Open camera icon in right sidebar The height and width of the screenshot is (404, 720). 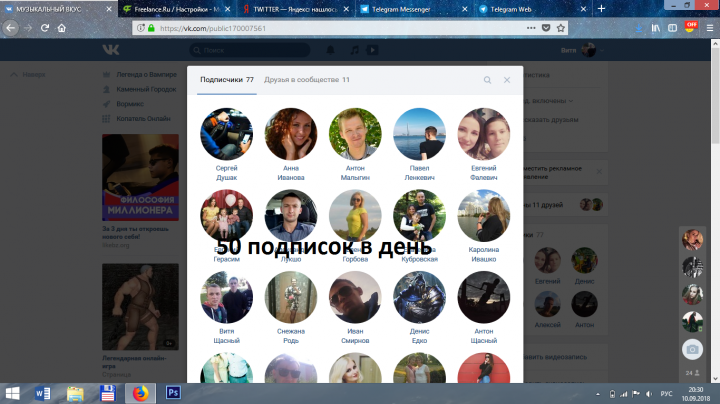click(692, 350)
